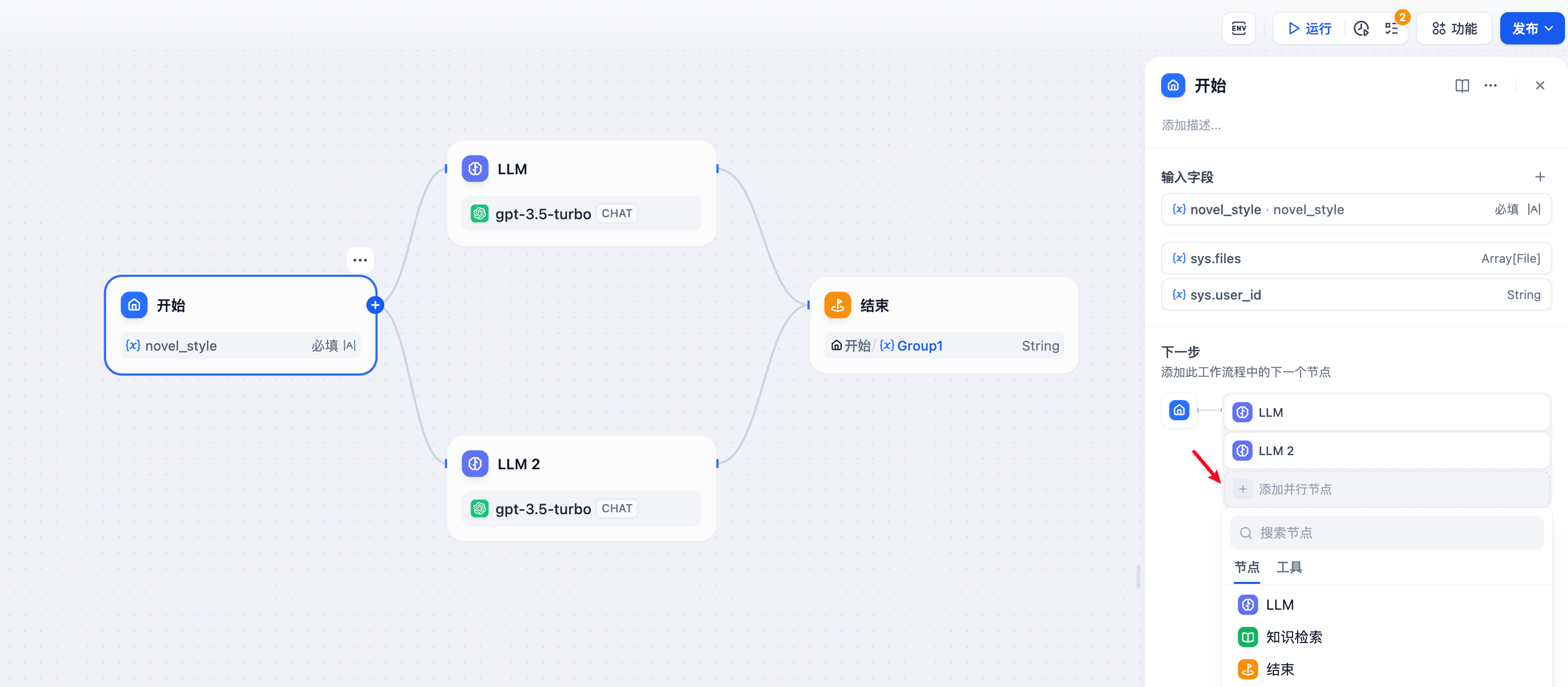Click the three-dot button above 开始 node

pyautogui.click(x=360, y=261)
